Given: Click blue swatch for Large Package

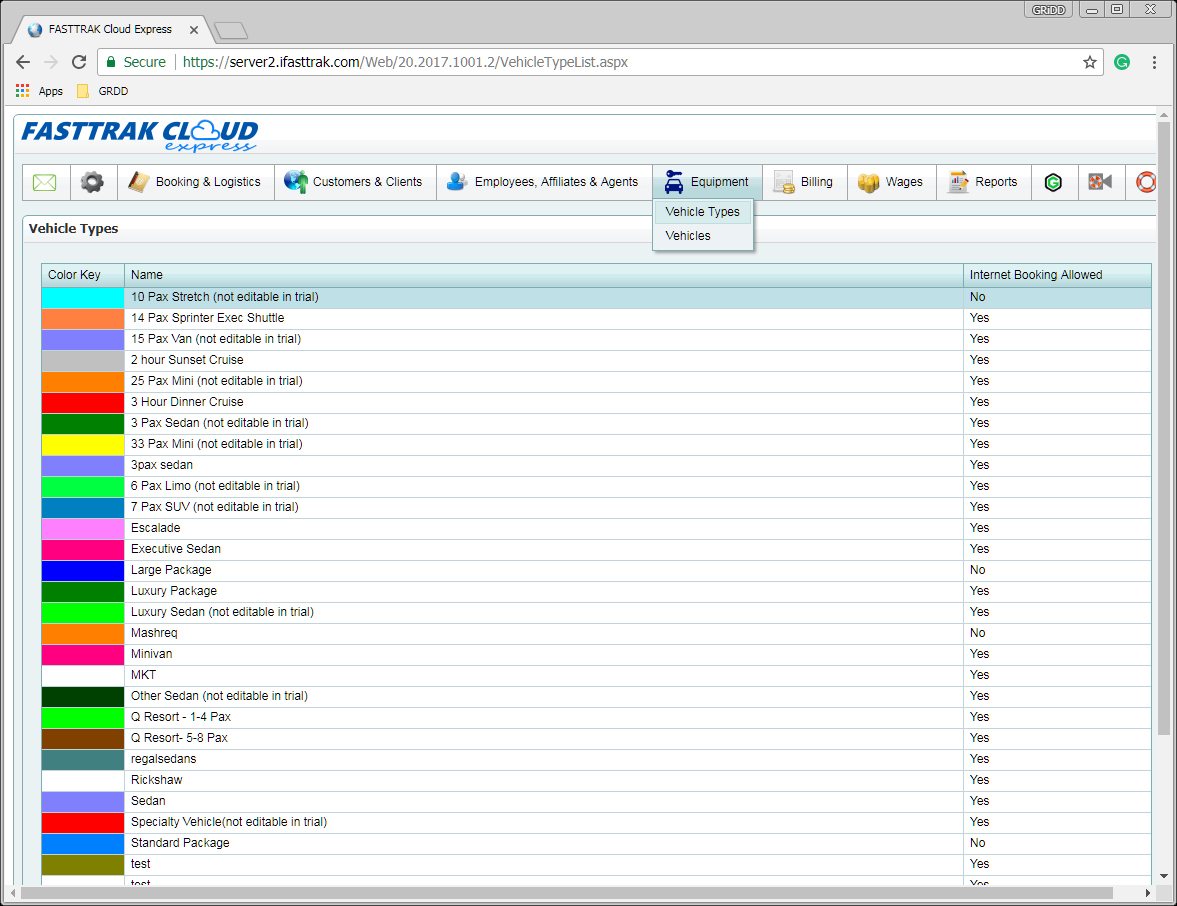Looking at the screenshot, I should pos(83,571).
